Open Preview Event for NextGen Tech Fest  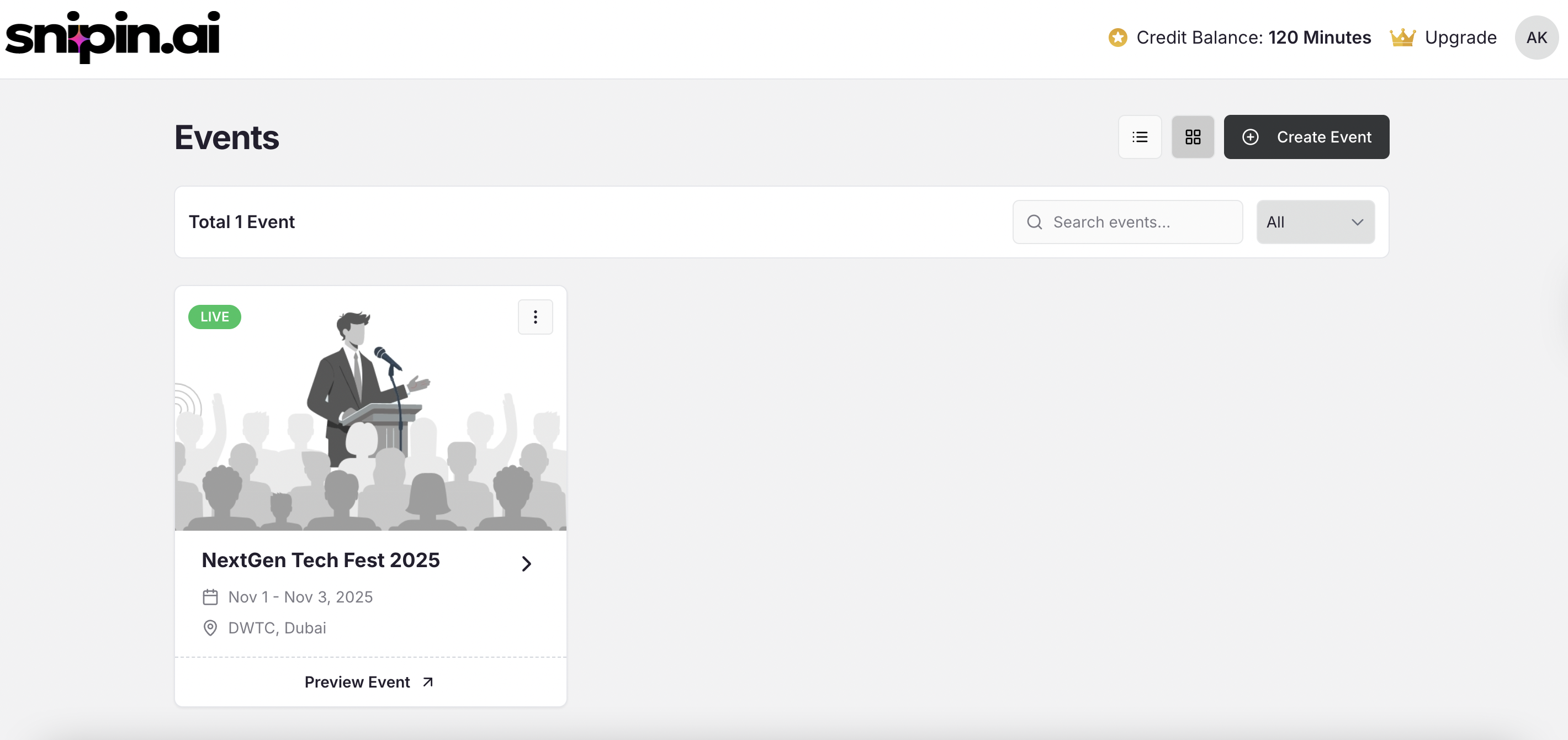(357, 681)
